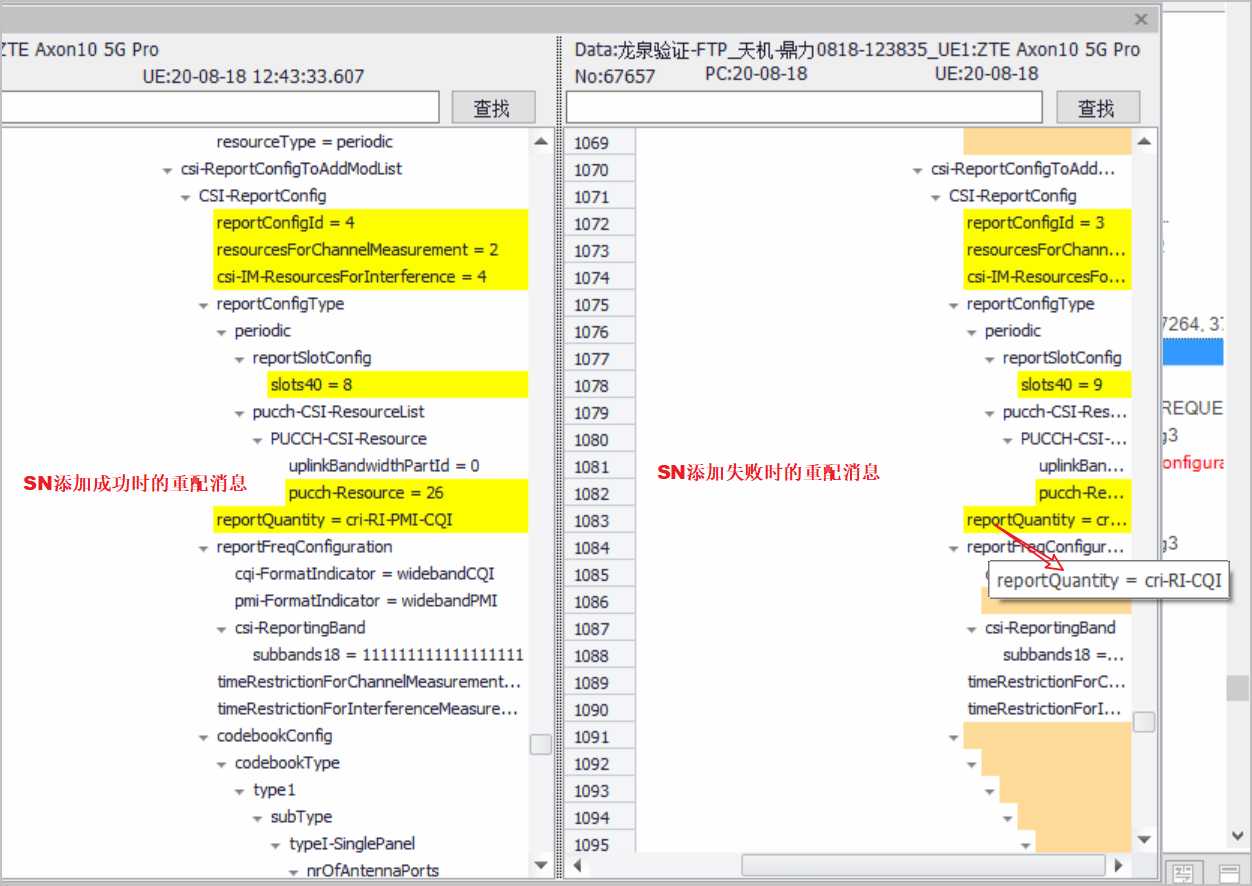Click right pane scroll up arrow

pyautogui.click(x=1143, y=142)
